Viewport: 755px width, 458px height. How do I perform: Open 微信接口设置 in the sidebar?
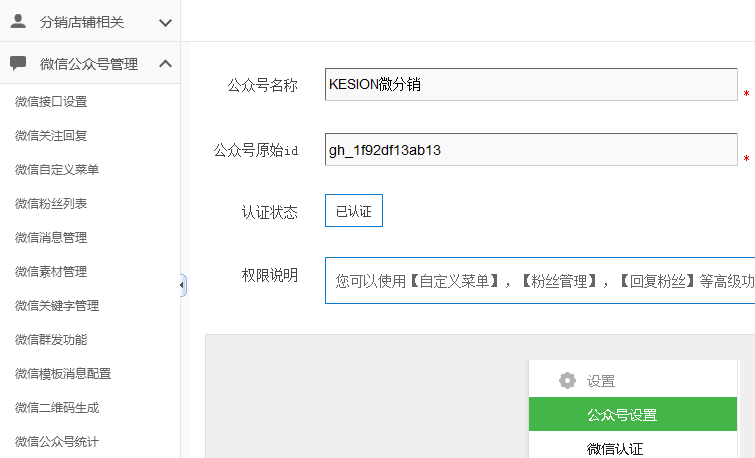51,101
